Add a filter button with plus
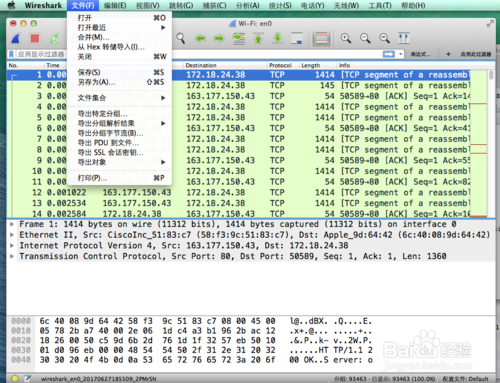The width and height of the screenshot is (500, 383). pos(448,54)
